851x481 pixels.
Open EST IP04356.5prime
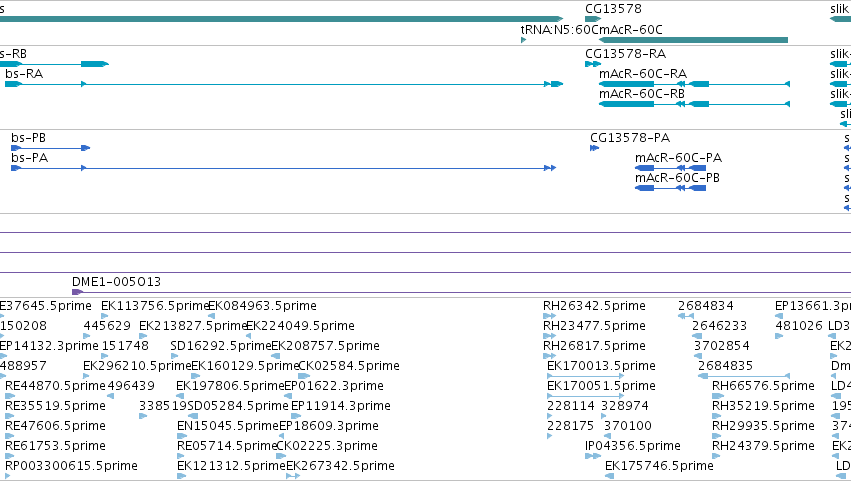[633, 446]
